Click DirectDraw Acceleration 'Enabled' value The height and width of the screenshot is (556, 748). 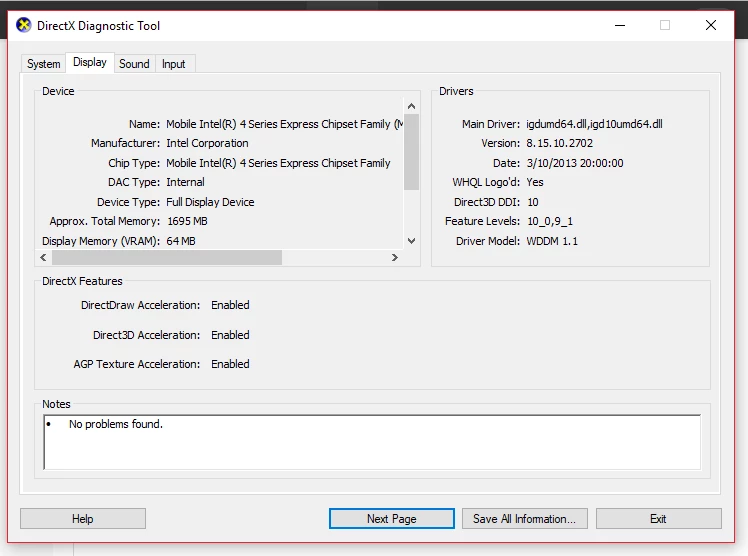tap(230, 305)
